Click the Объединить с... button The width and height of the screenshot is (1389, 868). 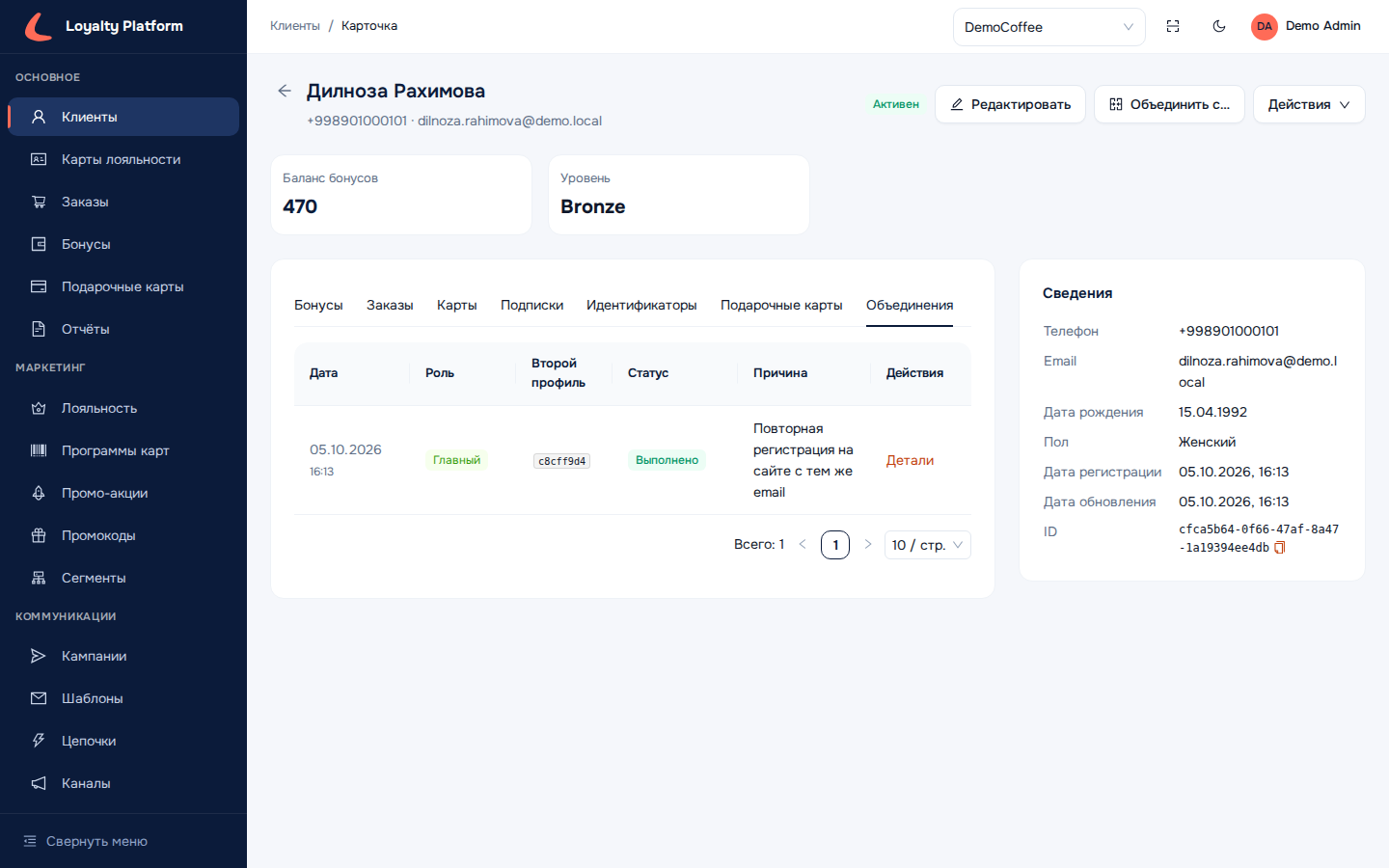1169,104
